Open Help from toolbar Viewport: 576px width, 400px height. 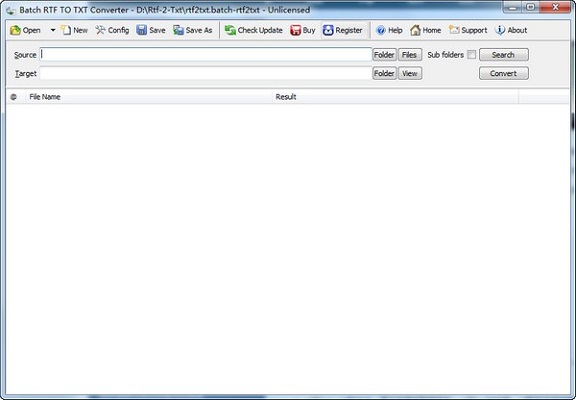click(389, 30)
